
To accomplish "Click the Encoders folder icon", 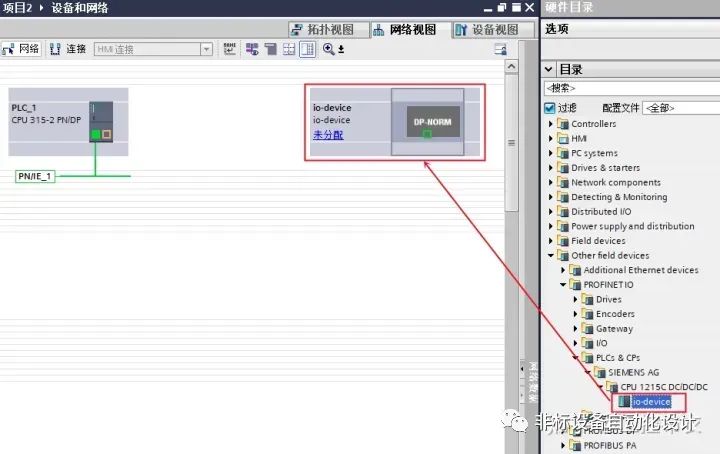I will pyautogui.click(x=588, y=314).
